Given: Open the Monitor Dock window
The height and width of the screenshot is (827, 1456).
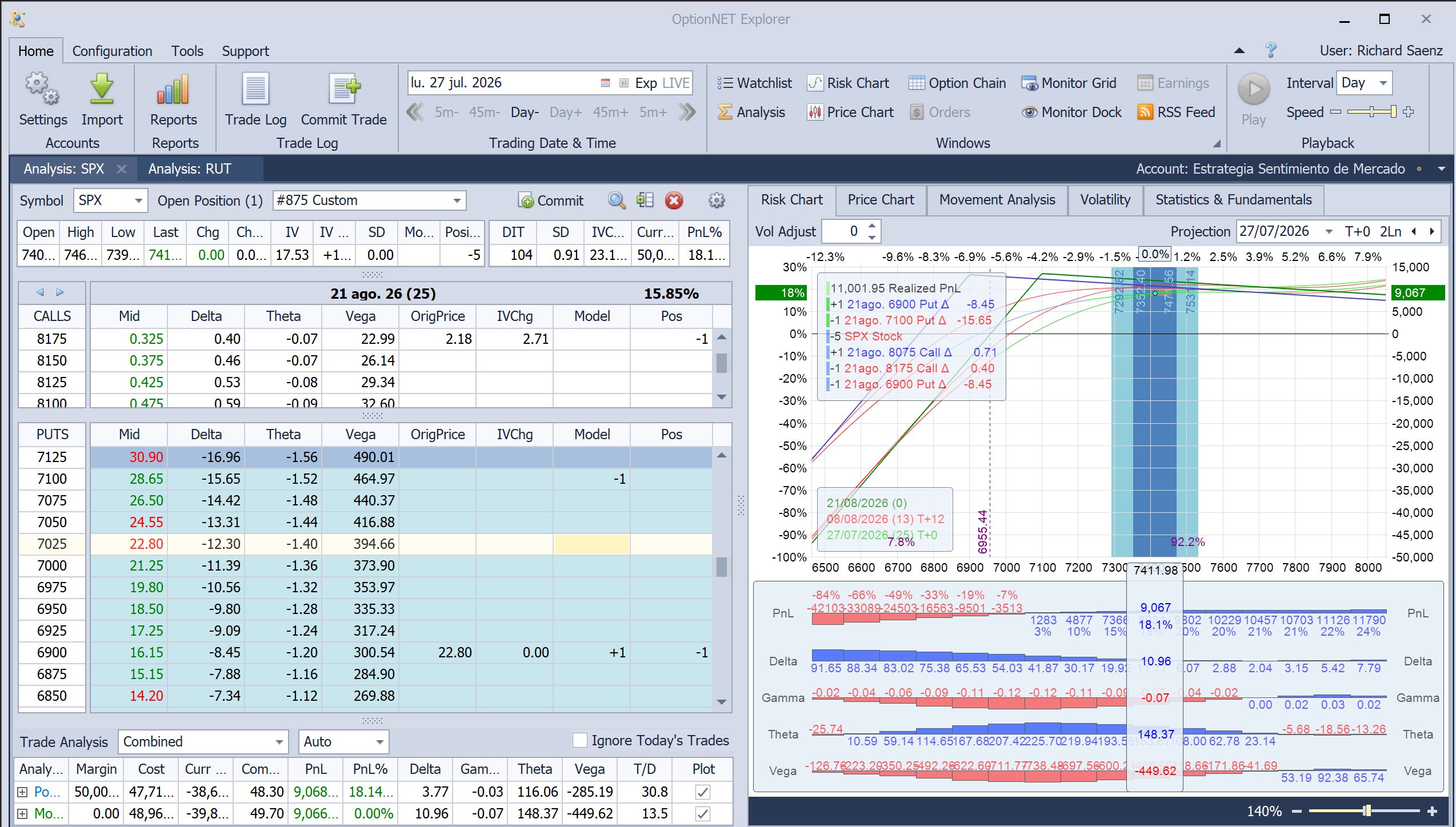Looking at the screenshot, I should coord(1071,113).
